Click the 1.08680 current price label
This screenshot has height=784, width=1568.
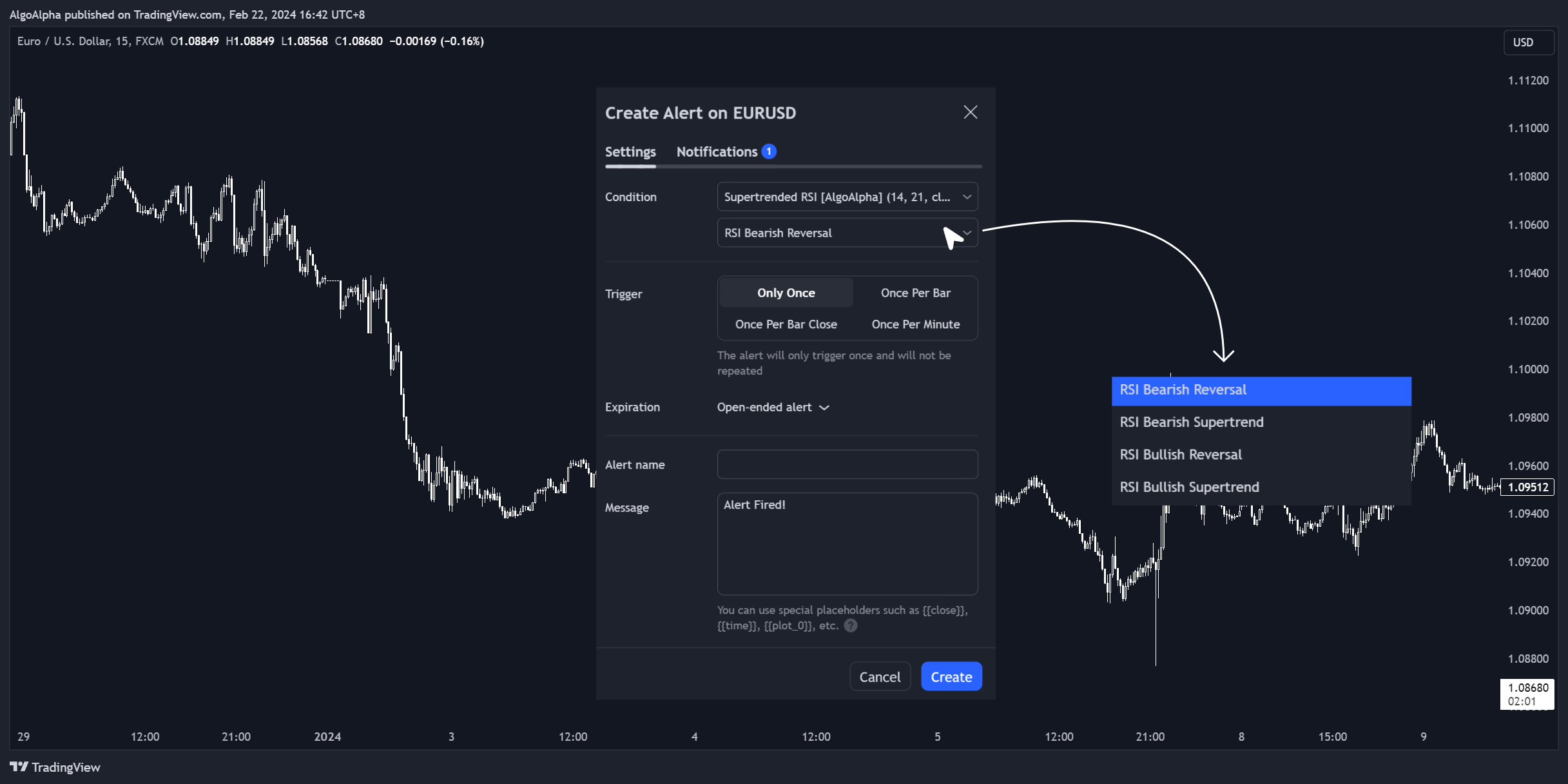[1527, 694]
